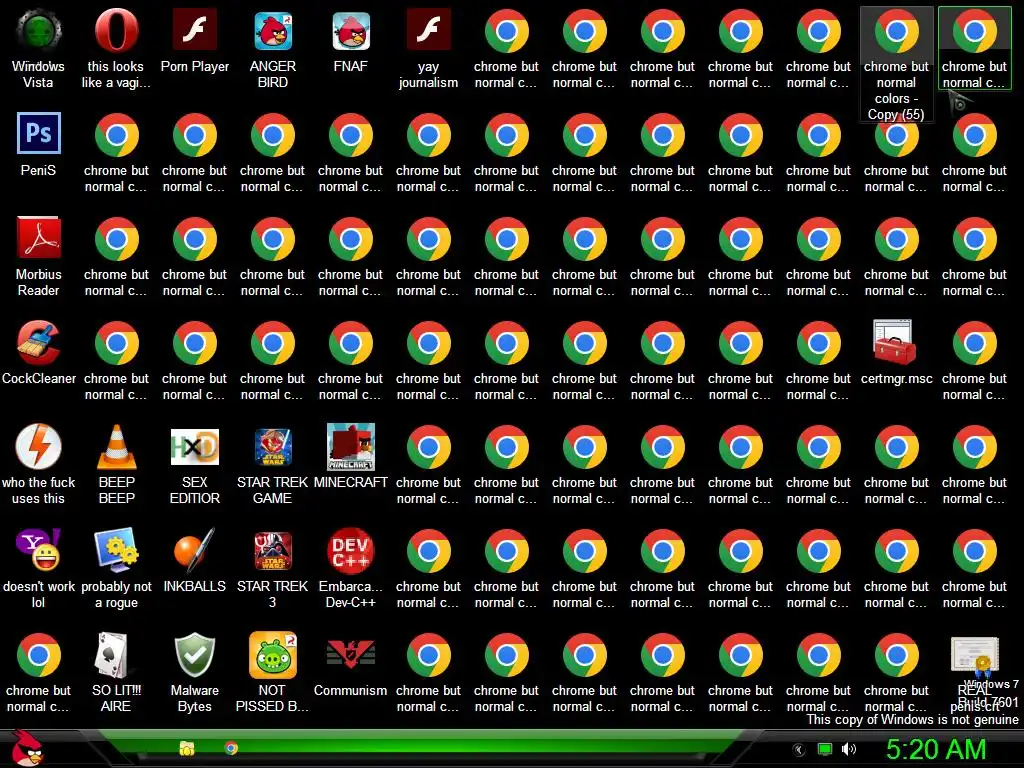The image size is (1024, 768).
Task: Click the 5:20 AM taskbar clock
Action: click(936, 750)
